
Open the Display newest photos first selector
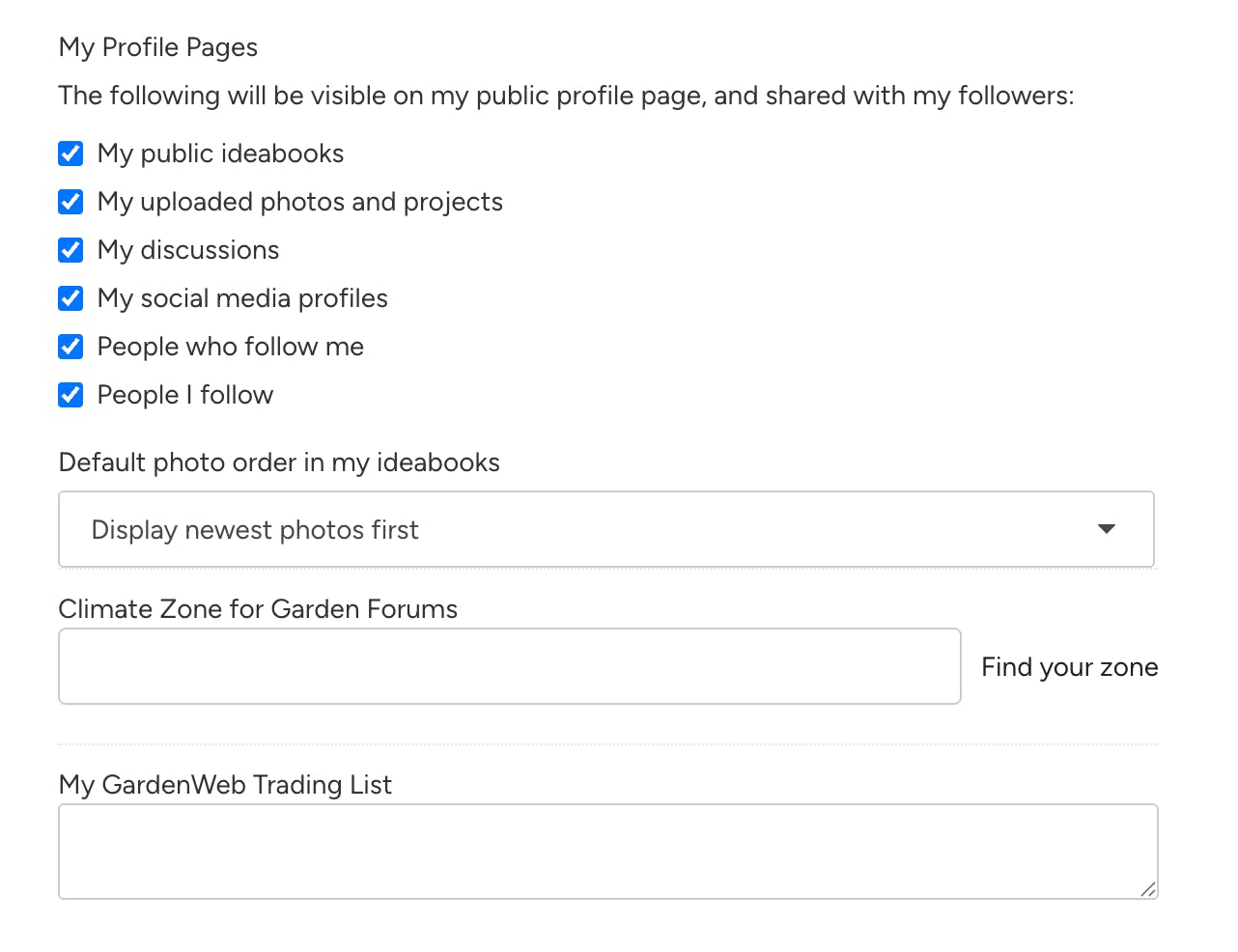pyautogui.click(x=606, y=529)
